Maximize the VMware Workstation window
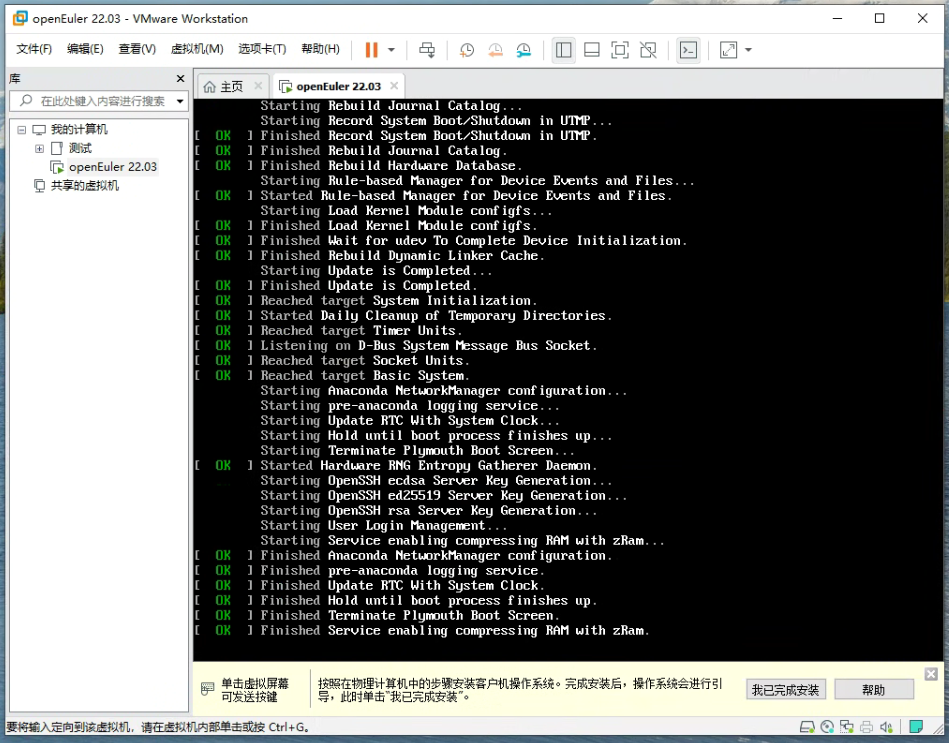Screen dimensions: 949x743 (879, 18)
